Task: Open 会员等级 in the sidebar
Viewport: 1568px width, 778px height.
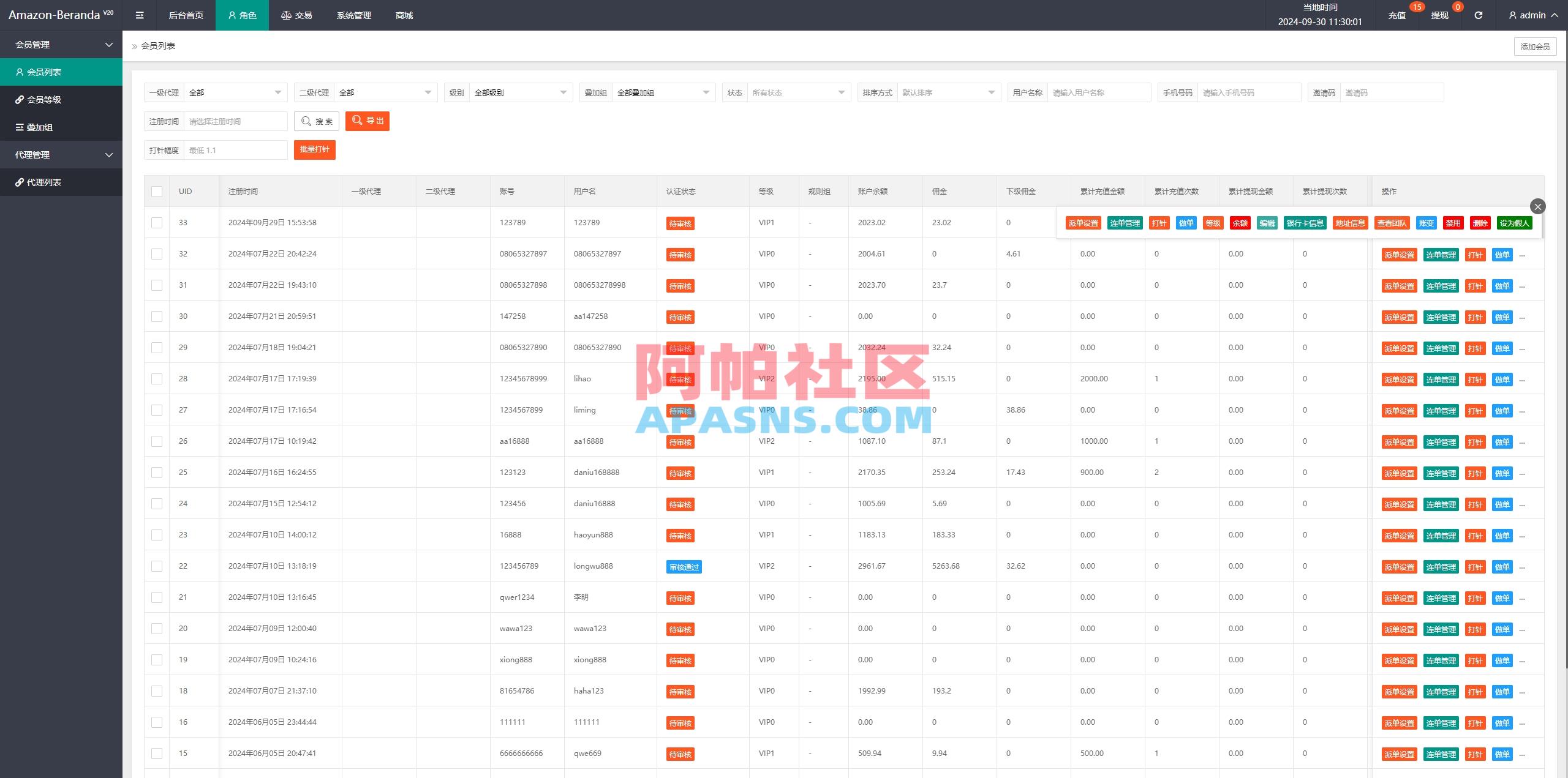Action: [44, 100]
